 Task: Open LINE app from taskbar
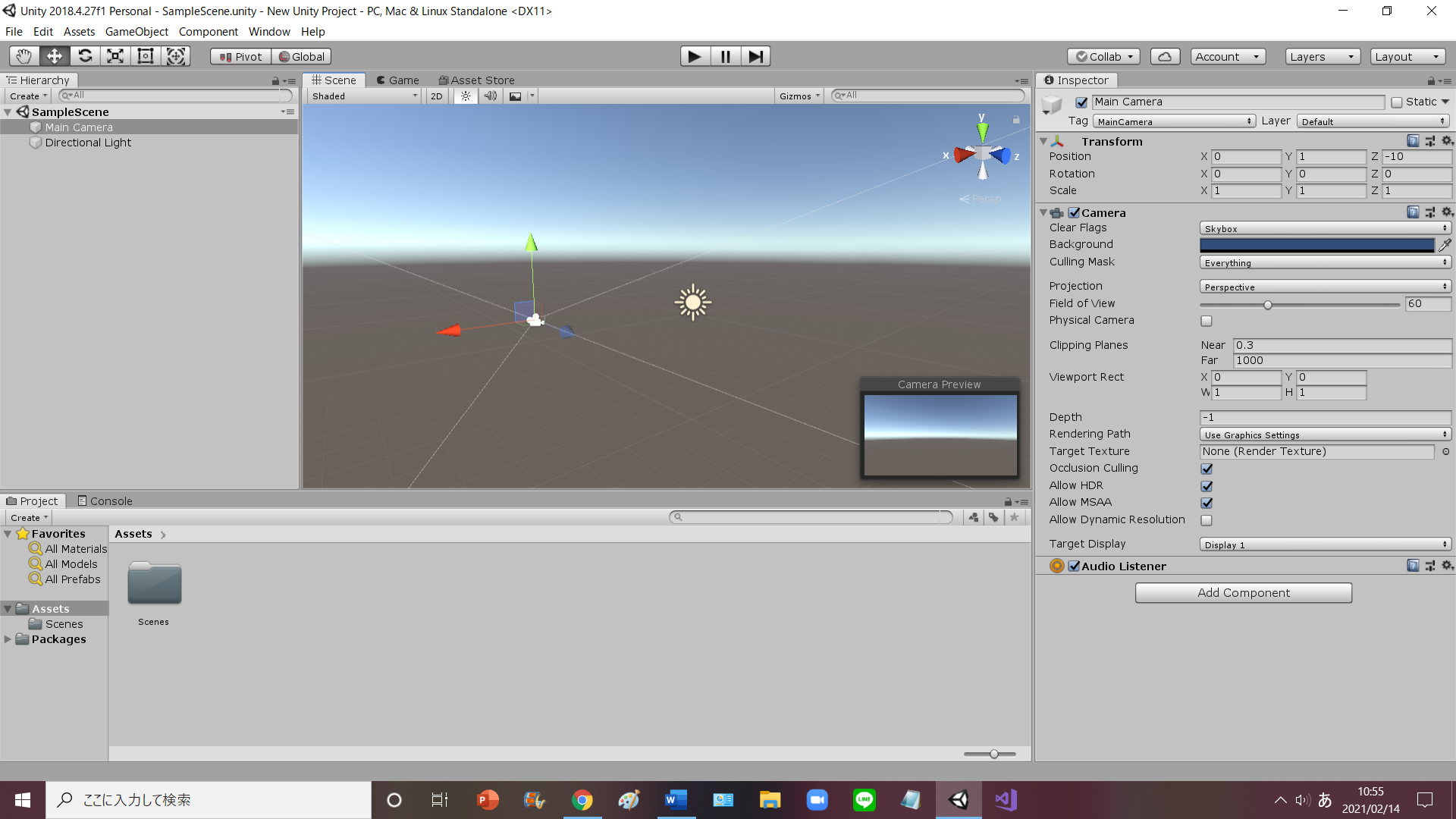tap(864, 800)
